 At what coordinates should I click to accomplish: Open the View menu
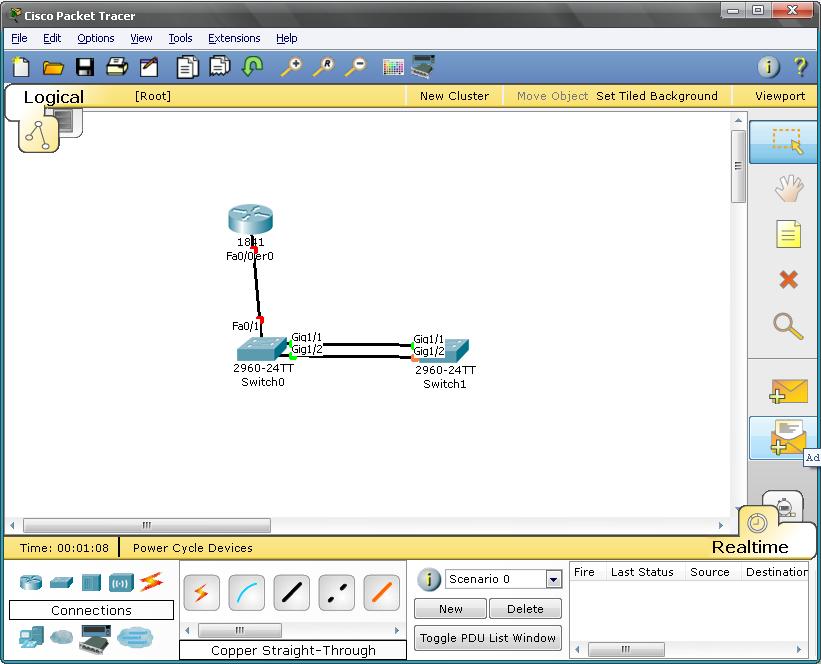141,38
